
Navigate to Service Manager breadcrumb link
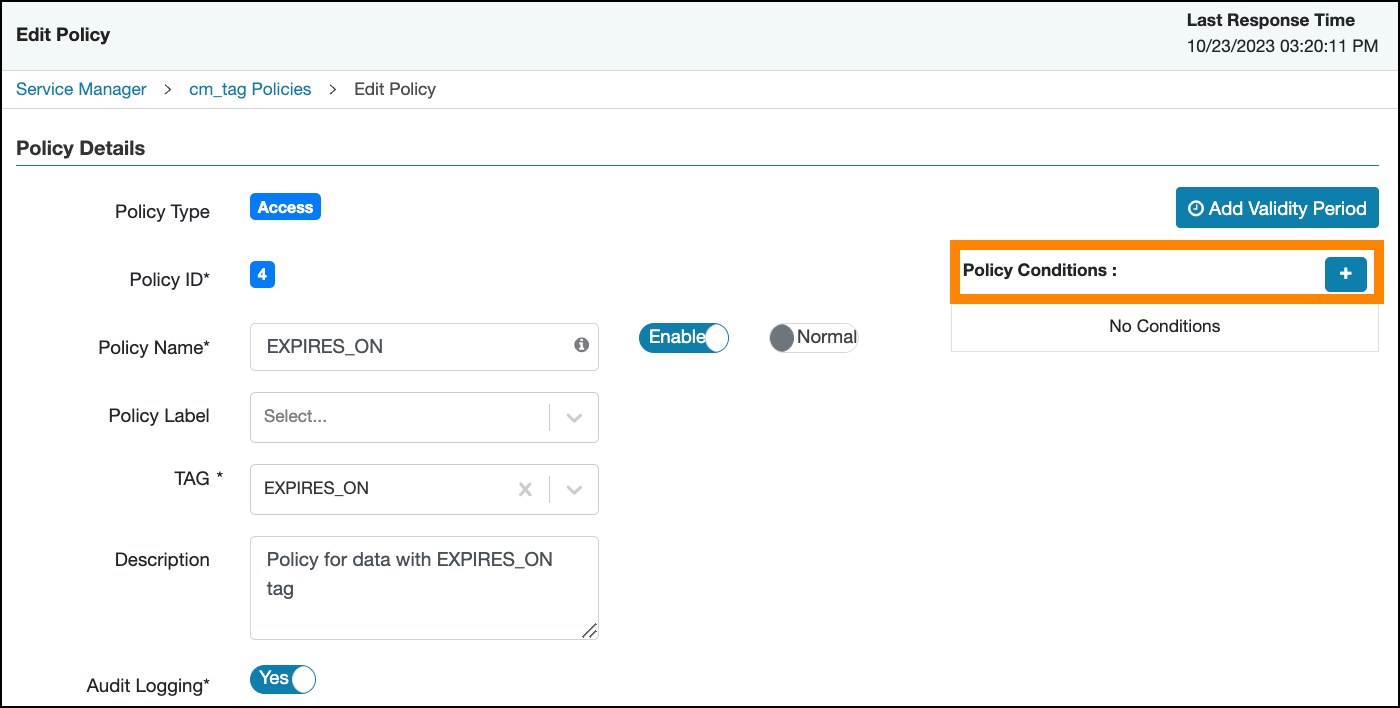point(80,89)
